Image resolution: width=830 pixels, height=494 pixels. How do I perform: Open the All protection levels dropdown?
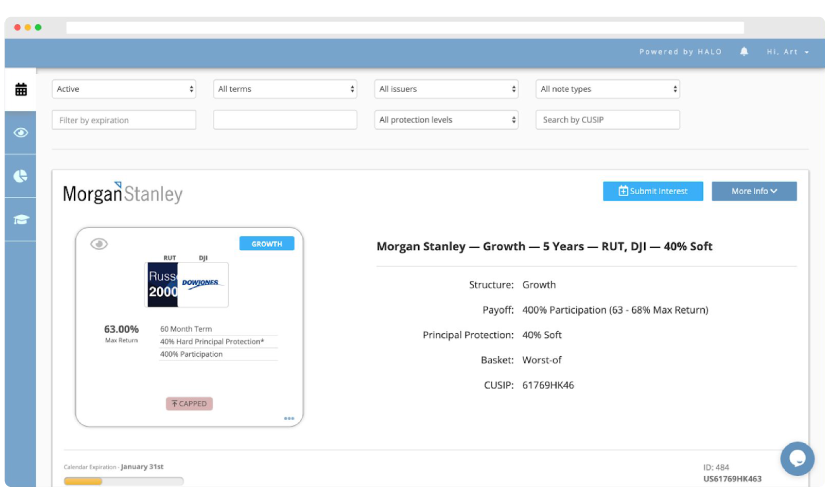pyautogui.click(x=446, y=120)
